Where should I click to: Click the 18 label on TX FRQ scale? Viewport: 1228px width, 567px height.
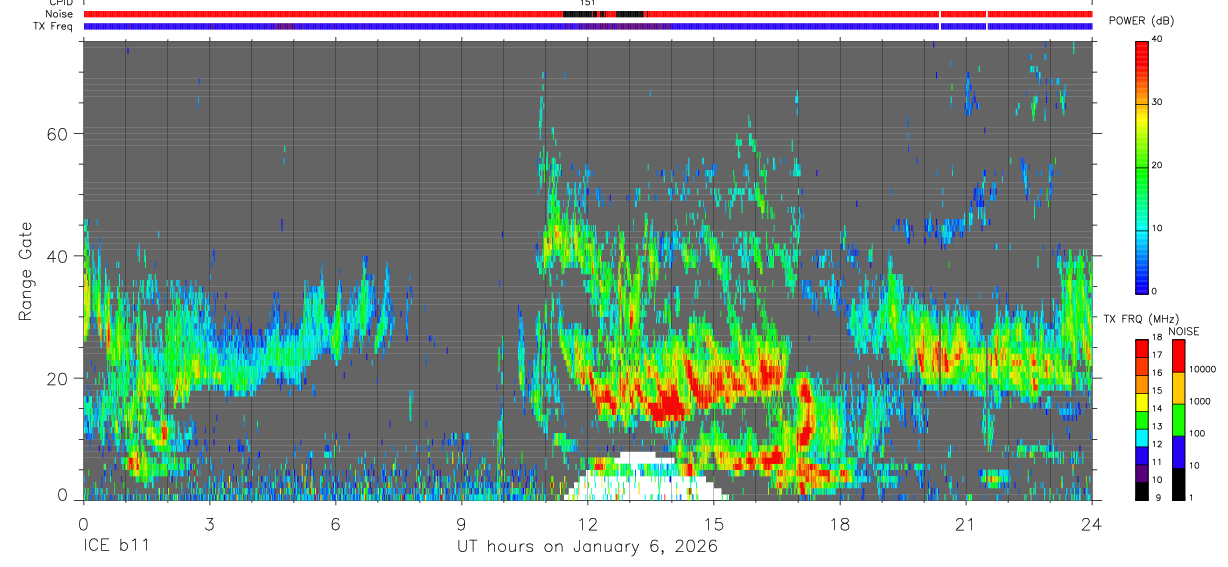1156,338
